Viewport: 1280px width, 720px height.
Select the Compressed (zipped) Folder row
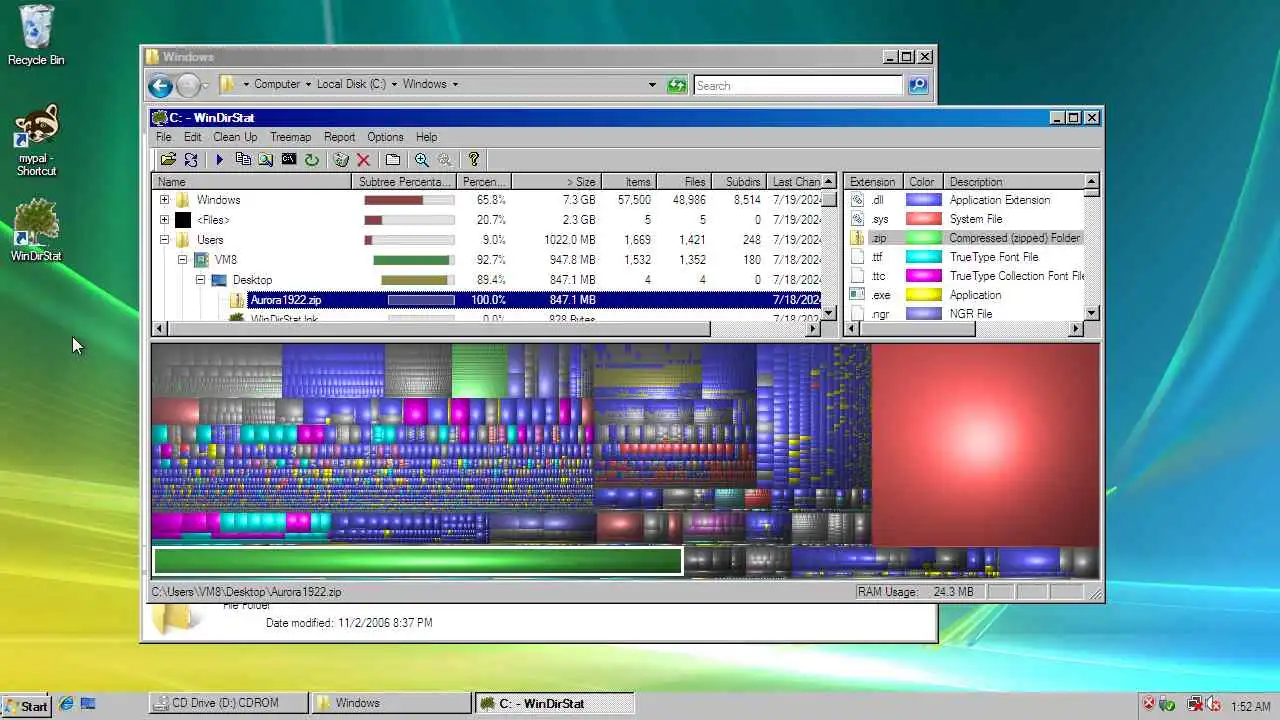pos(965,238)
